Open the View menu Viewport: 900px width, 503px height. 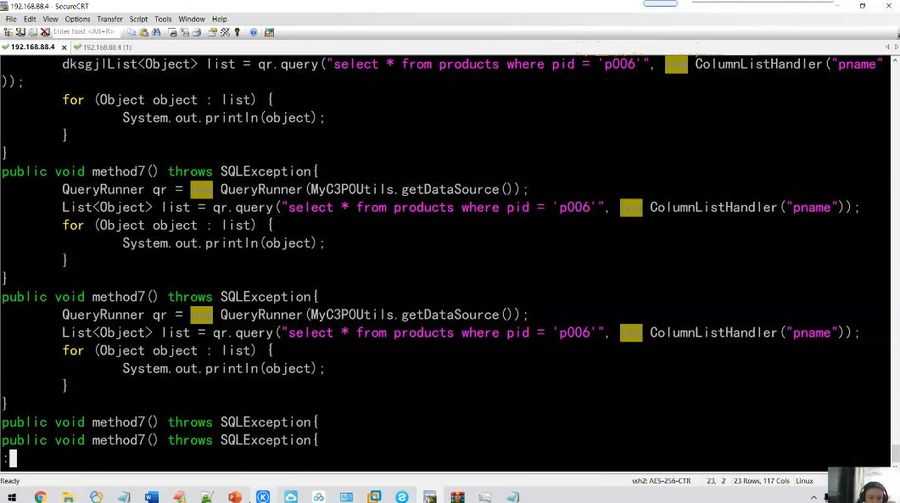pos(51,19)
